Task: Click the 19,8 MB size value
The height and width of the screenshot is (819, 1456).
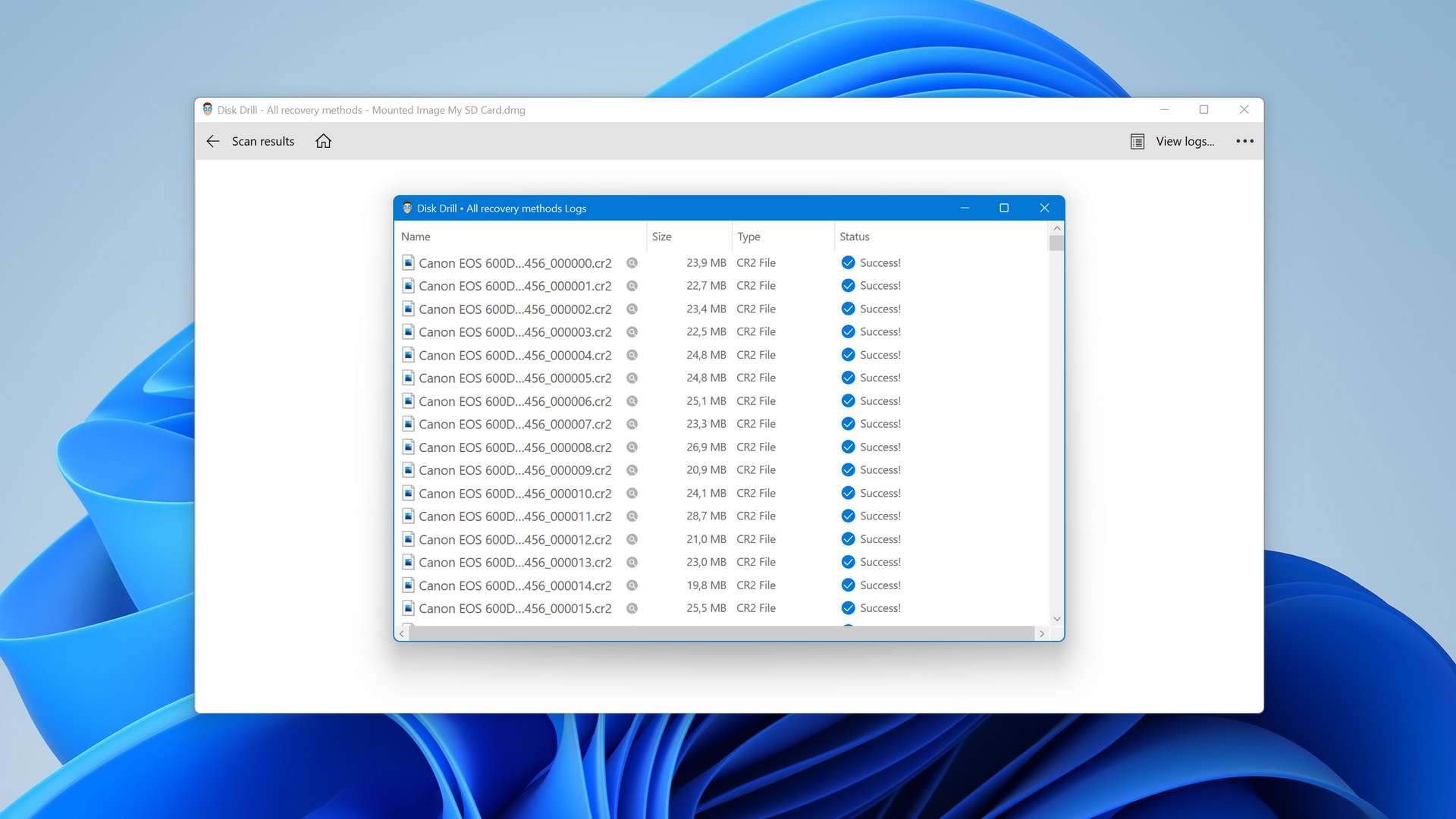Action: tap(706, 585)
